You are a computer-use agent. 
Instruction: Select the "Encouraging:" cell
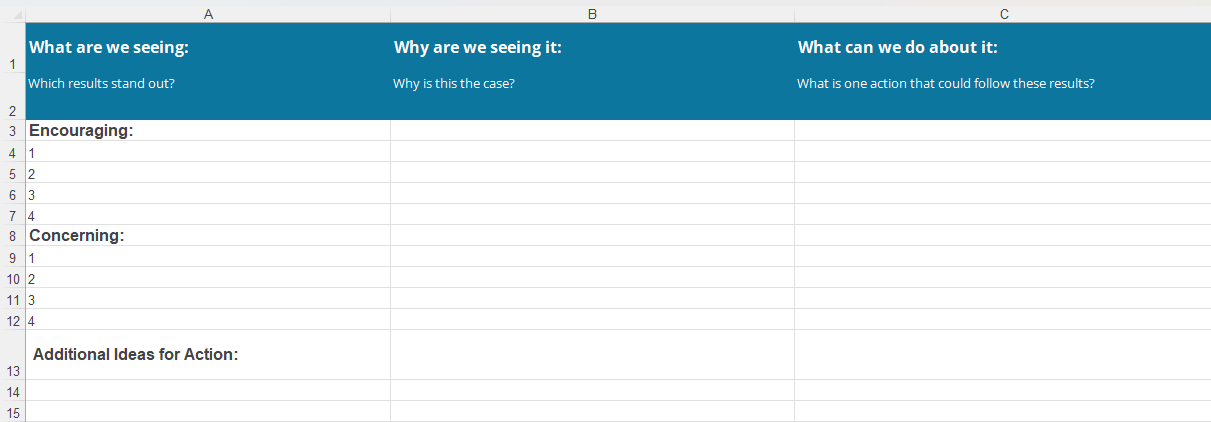(82, 131)
